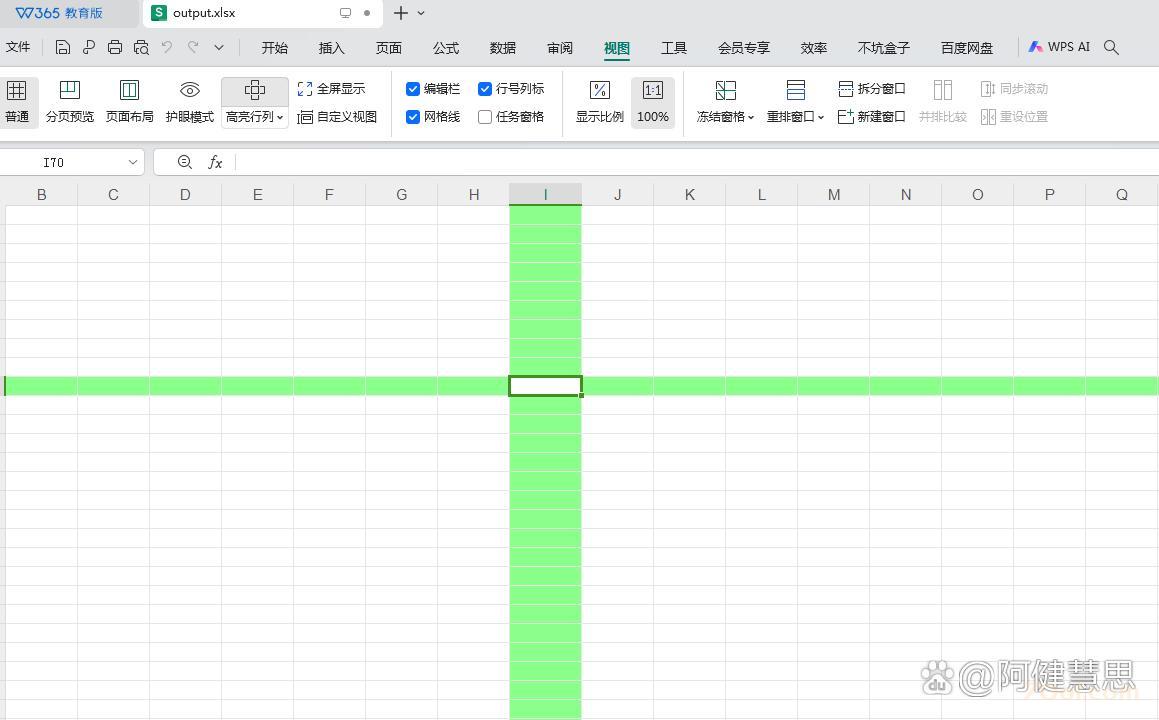Image resolution: width=1159 pixels, height=720 pixels.
Task: Open 页面布局 page layout view
Action: [129, 100]
